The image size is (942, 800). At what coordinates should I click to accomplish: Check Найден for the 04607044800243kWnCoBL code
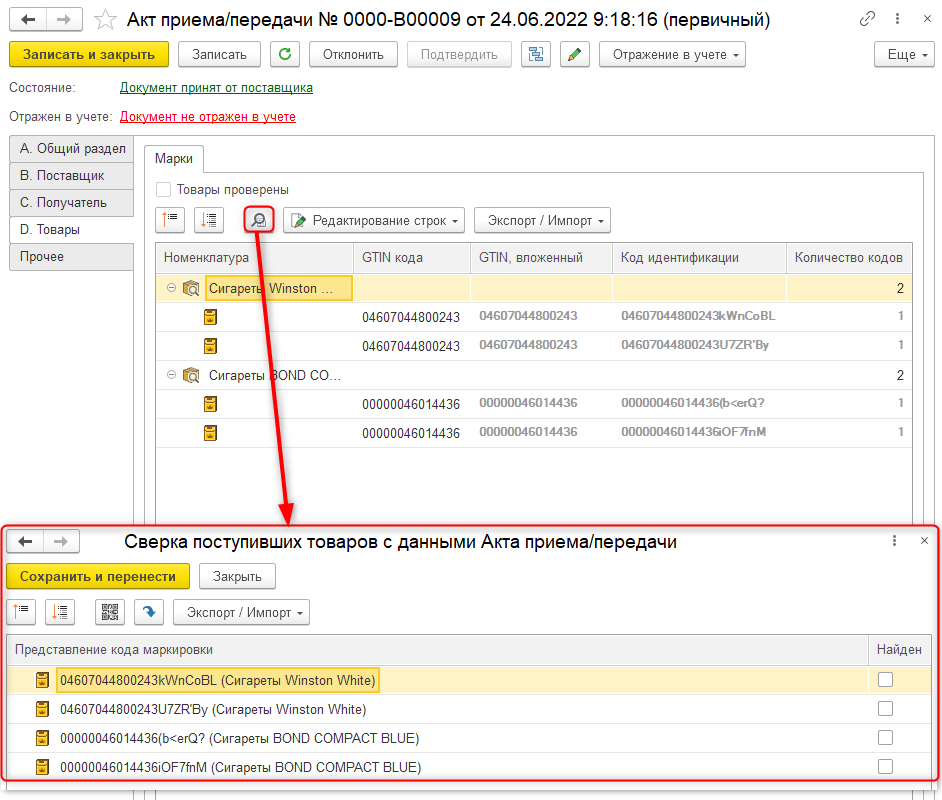coord(885,679)
